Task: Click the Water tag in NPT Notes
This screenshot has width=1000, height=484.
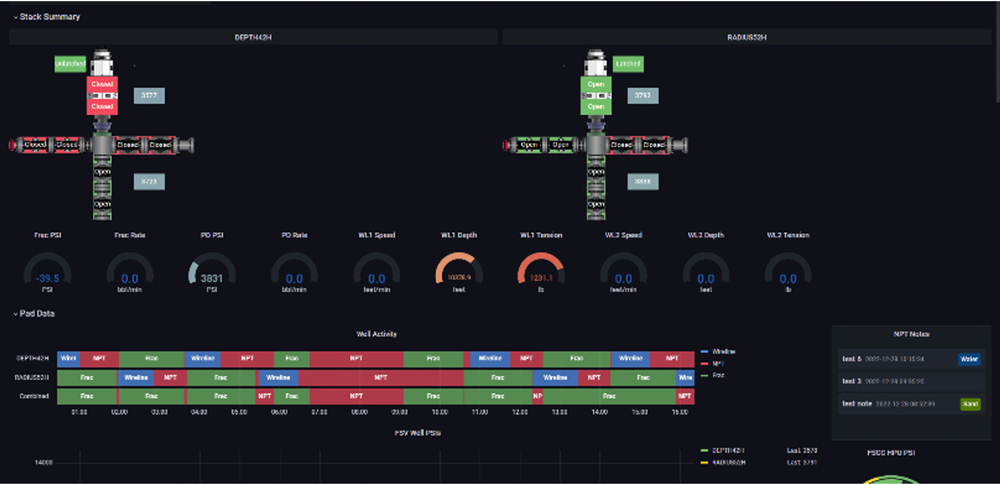Action: click(969, 359)
